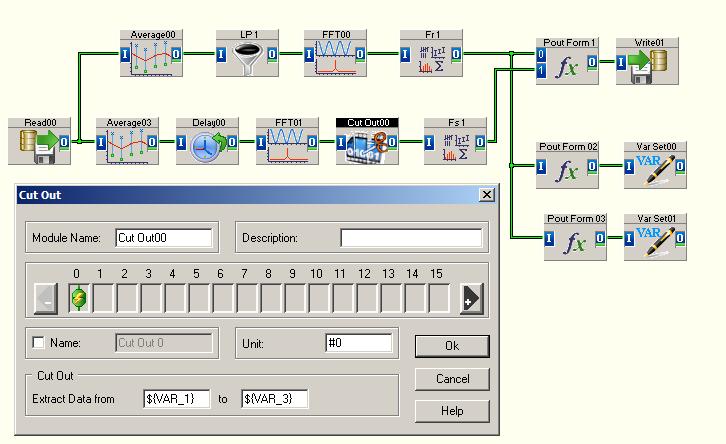
Task: Click the disabled Cut Out 0 name field
Action: (x=164, y=343)
